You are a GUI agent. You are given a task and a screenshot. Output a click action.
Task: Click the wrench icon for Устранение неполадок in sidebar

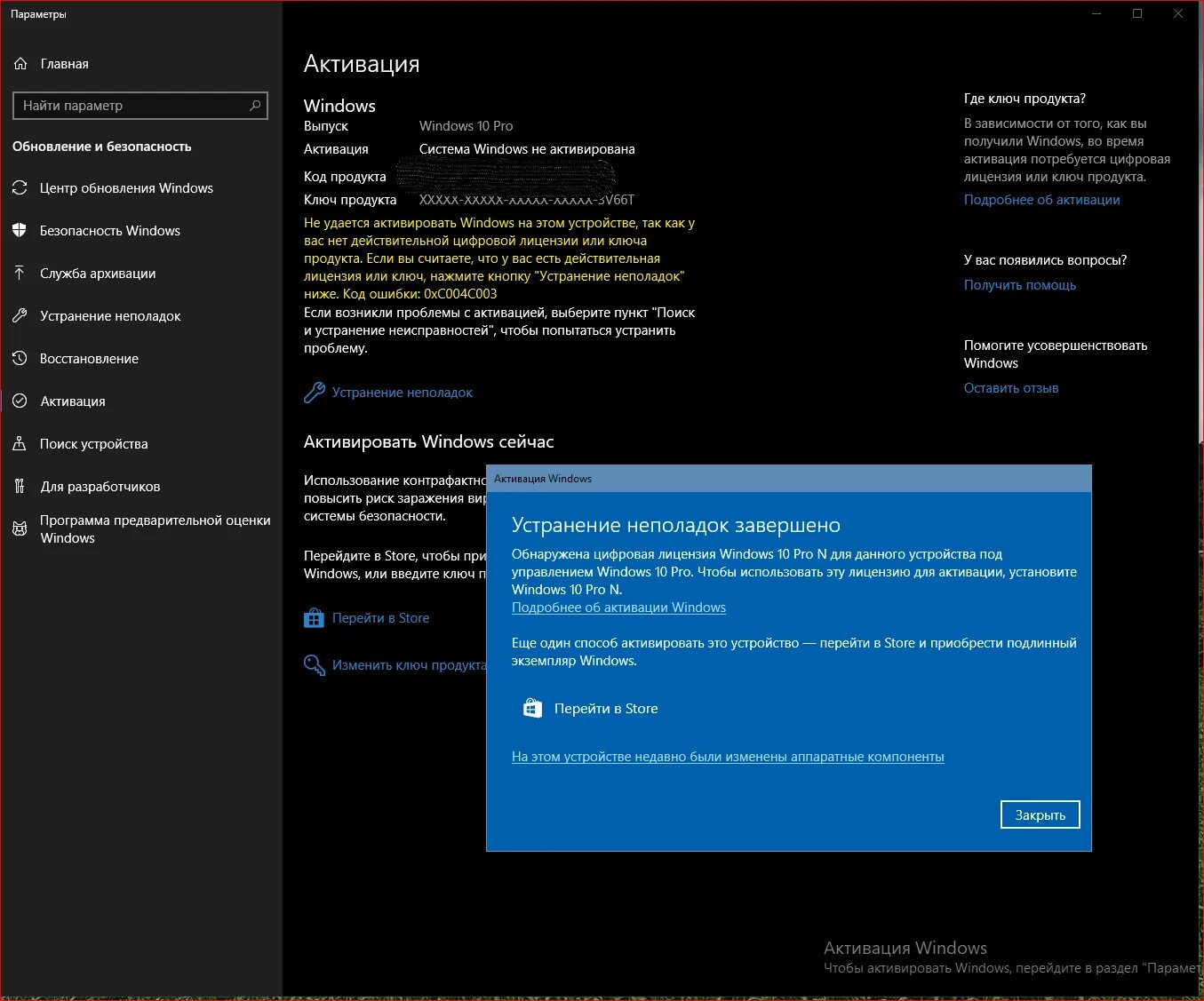coord(20,316)
